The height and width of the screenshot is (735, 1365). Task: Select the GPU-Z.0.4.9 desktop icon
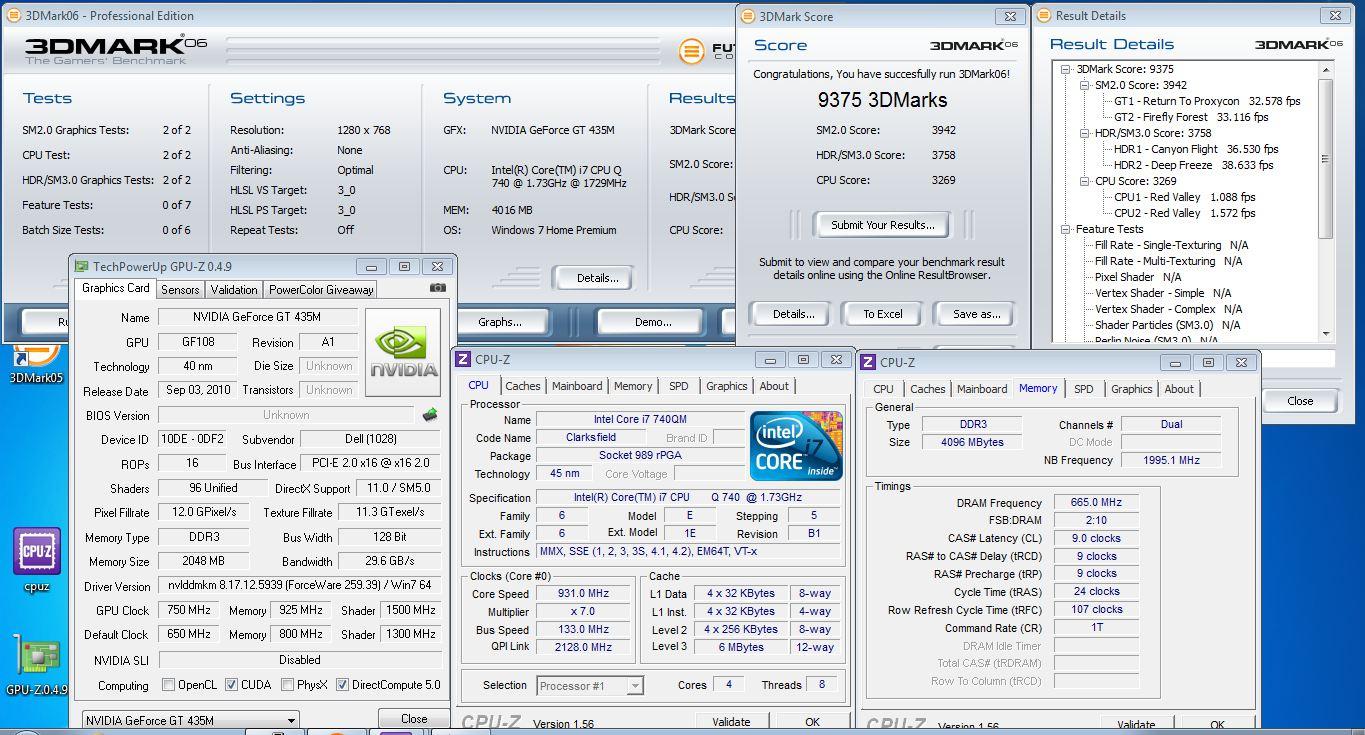[37, 664]
